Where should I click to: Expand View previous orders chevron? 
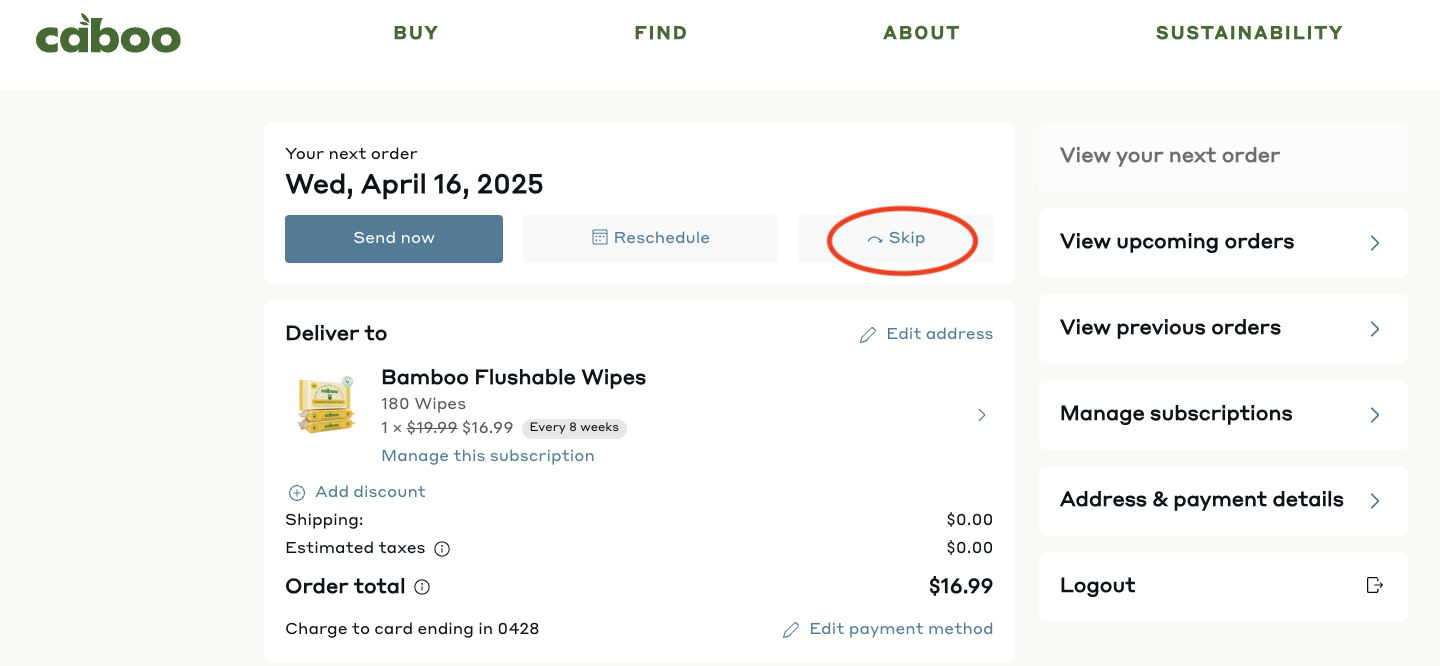pos(1375,329)
